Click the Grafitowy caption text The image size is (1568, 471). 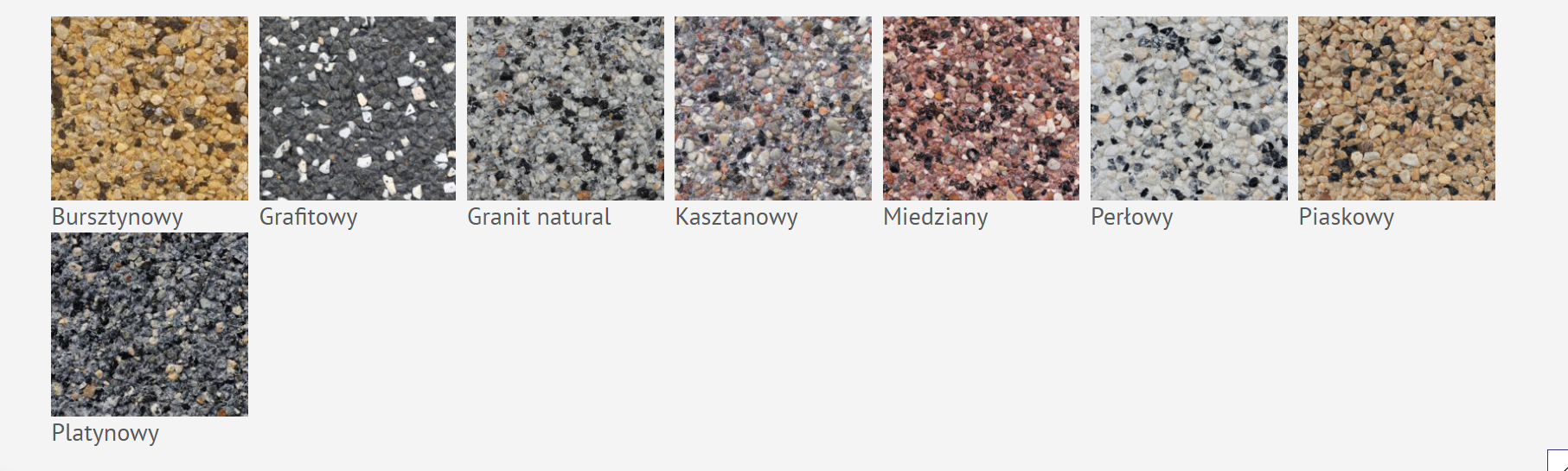pyautogui.click(x=309, y=217)
